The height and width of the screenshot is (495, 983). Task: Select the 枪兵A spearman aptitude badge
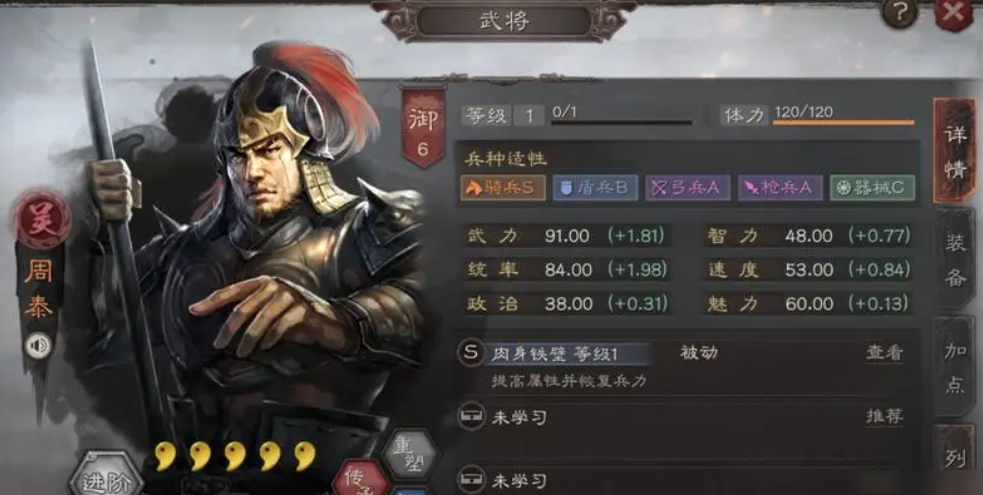coord(780,188)
